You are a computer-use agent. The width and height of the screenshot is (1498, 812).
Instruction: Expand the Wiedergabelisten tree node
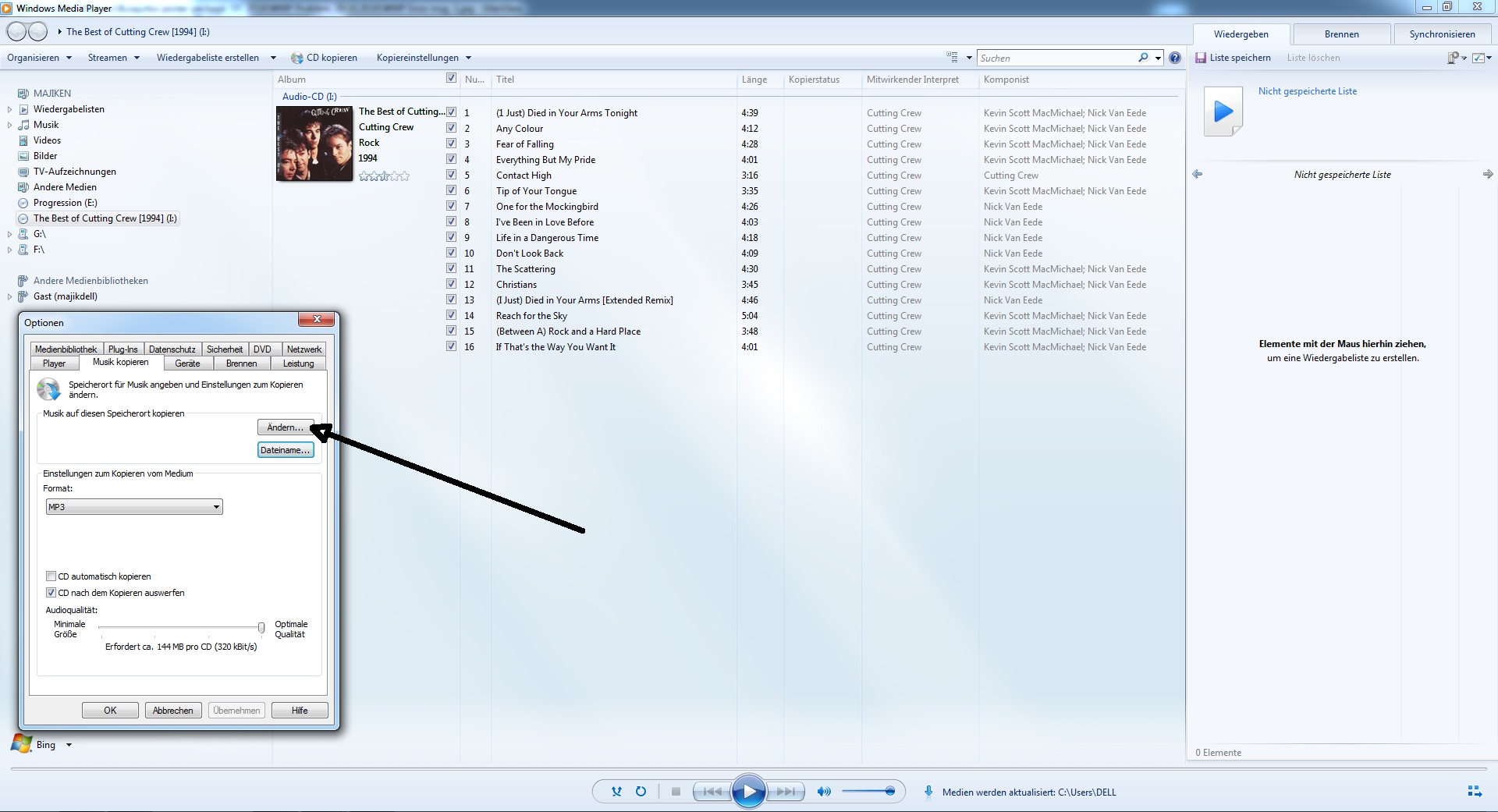coord(9,109)
